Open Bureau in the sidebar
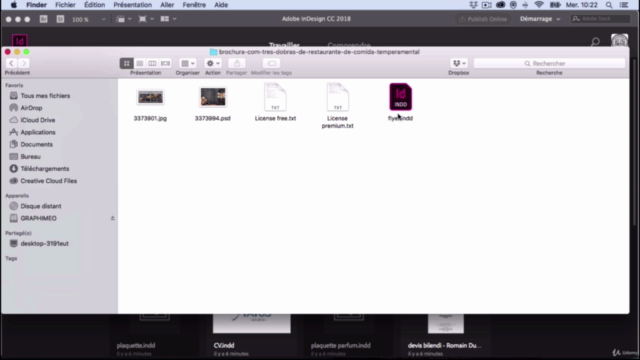The width and height of the screenshot is (640, 360). 31,157
